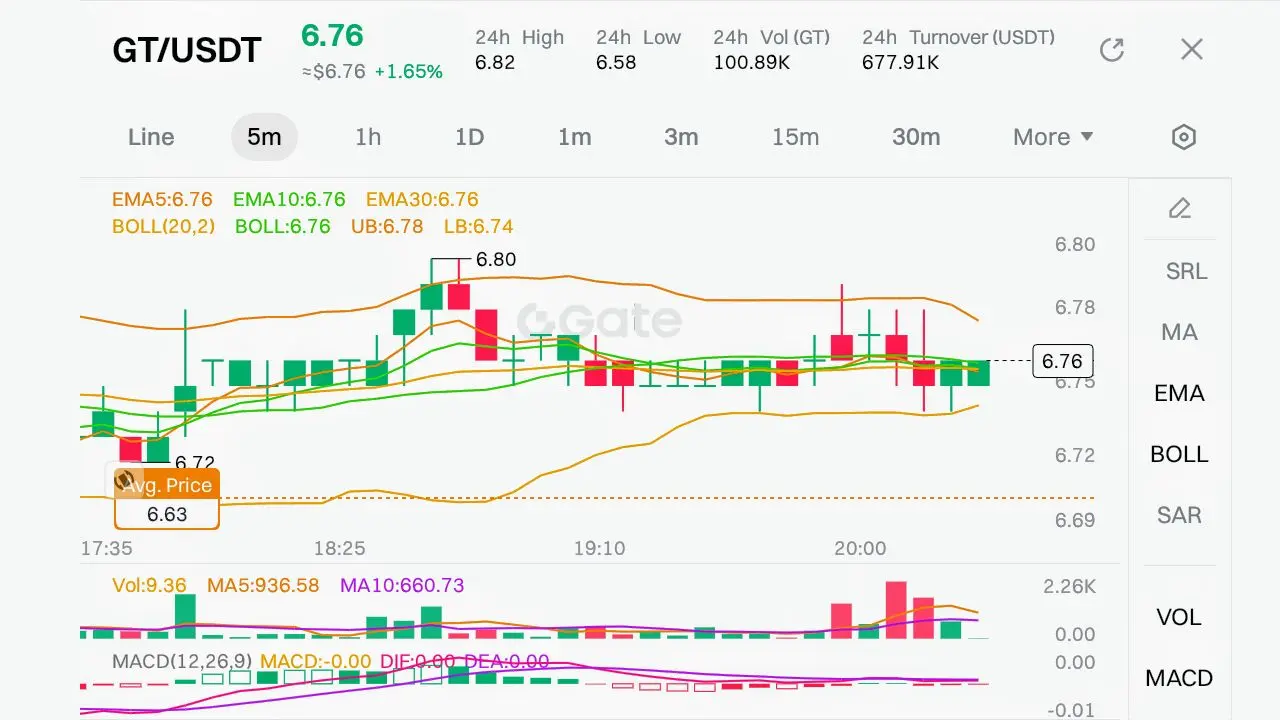This screenshot has height=720, width=1280.
Task: Click the +1.65% change value
Action: [408, 72]
